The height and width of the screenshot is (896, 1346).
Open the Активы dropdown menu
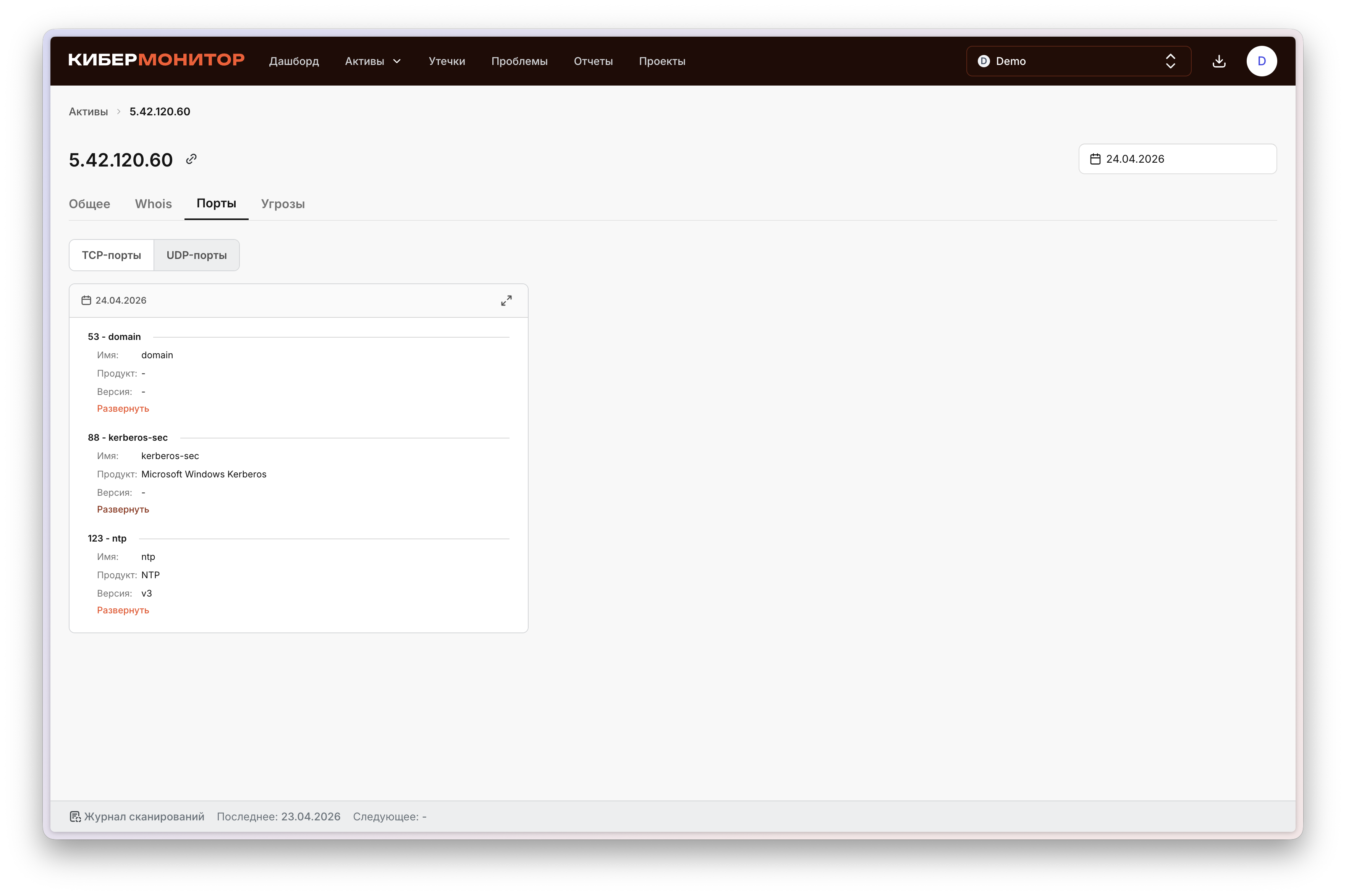(x=373, y=61)
